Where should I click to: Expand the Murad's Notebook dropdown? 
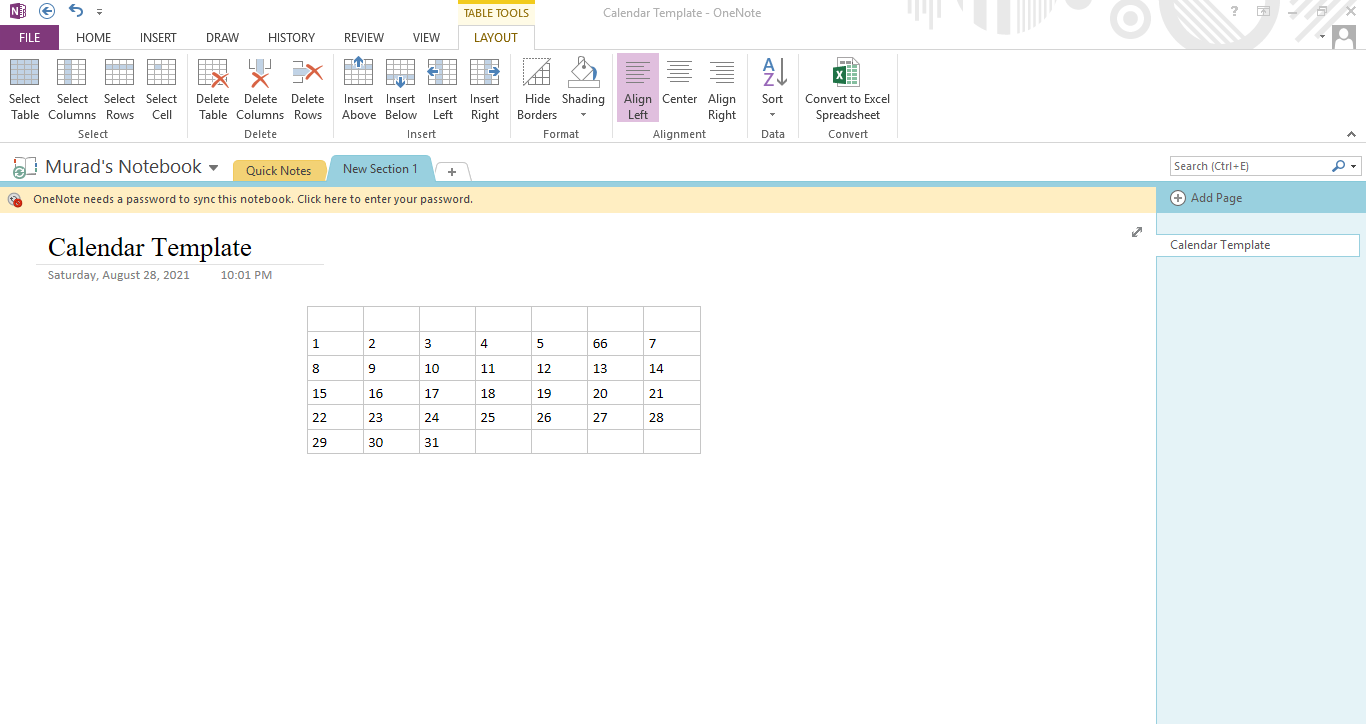pyautogui.click(x=213, y=168)
